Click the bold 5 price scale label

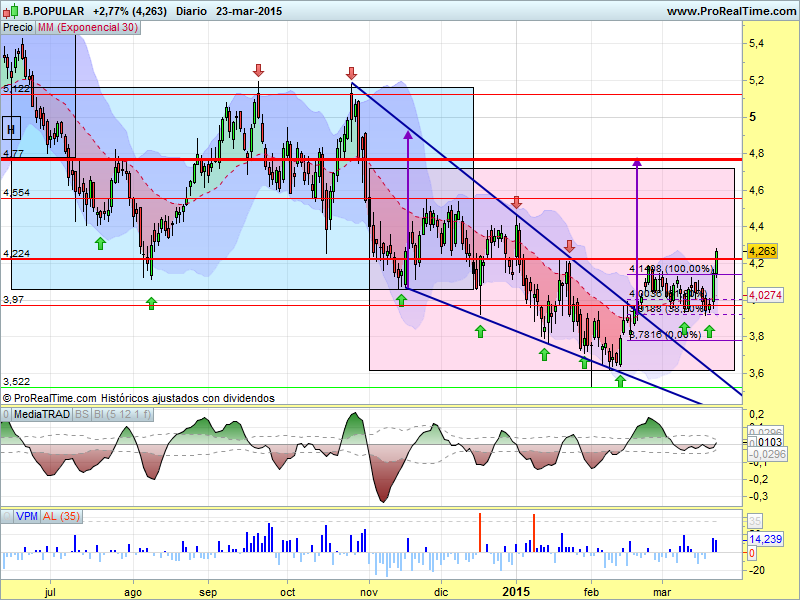(x=753, y=117)
